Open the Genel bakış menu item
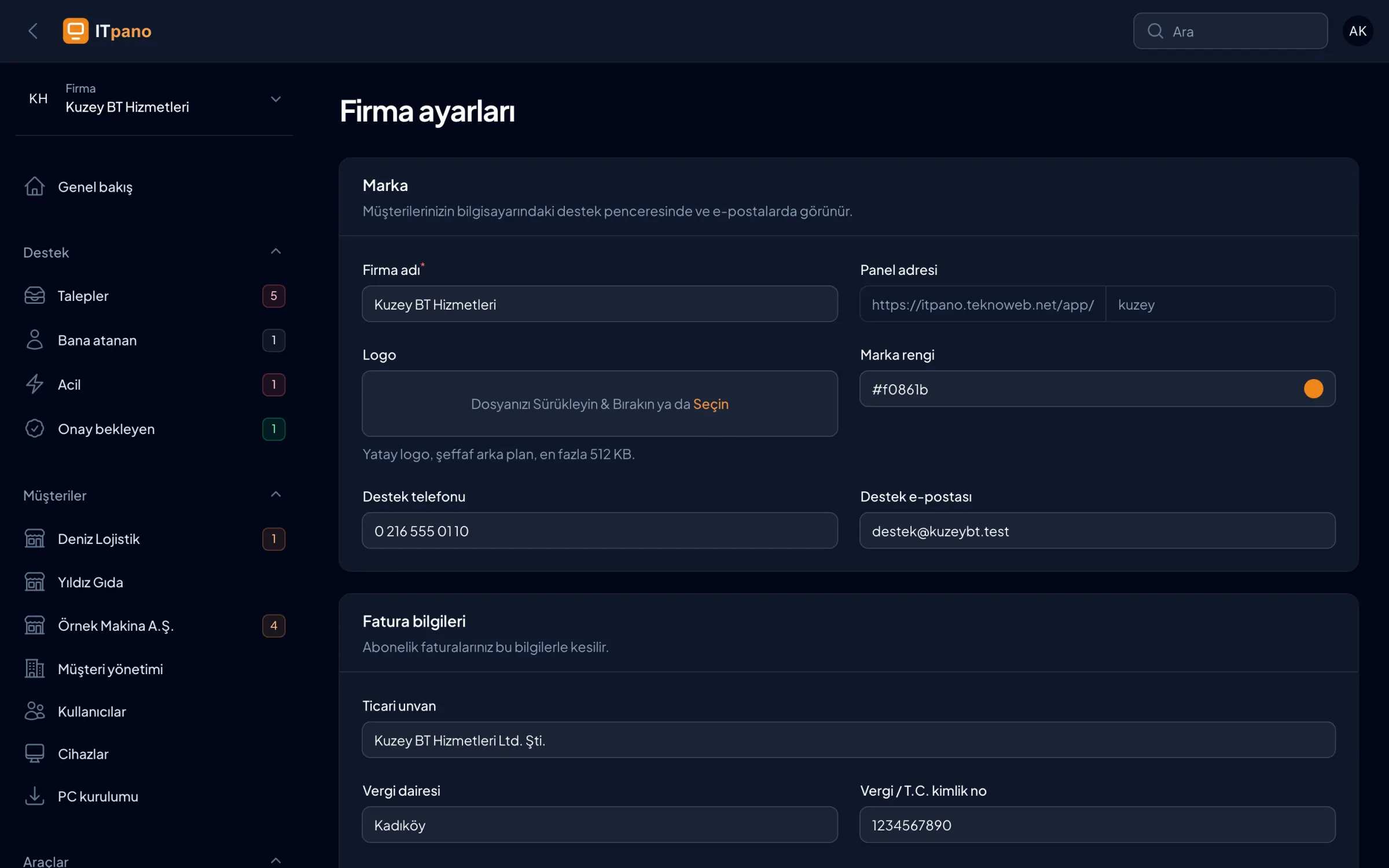This screenshot has width=1389, height=868. pos(154,186)
